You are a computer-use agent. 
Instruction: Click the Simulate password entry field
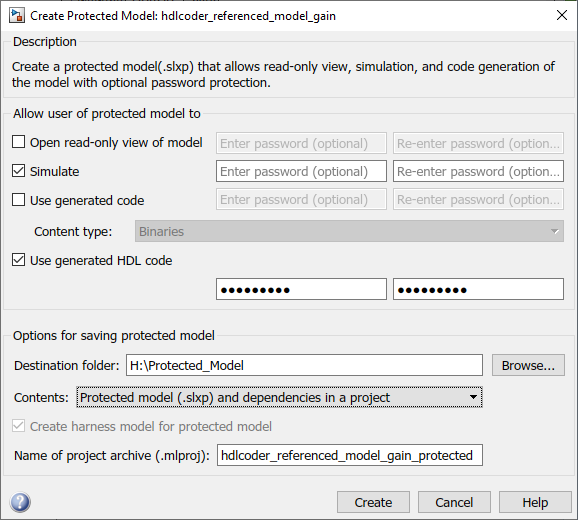302,171
